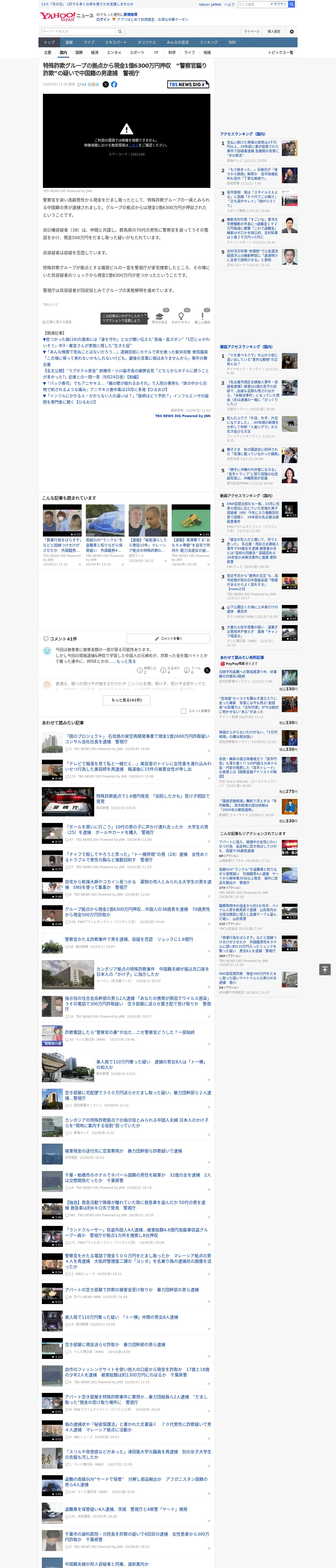Open the 購入履歴 link
Viewport: 336px width, 1568px height.
(274, 31)
